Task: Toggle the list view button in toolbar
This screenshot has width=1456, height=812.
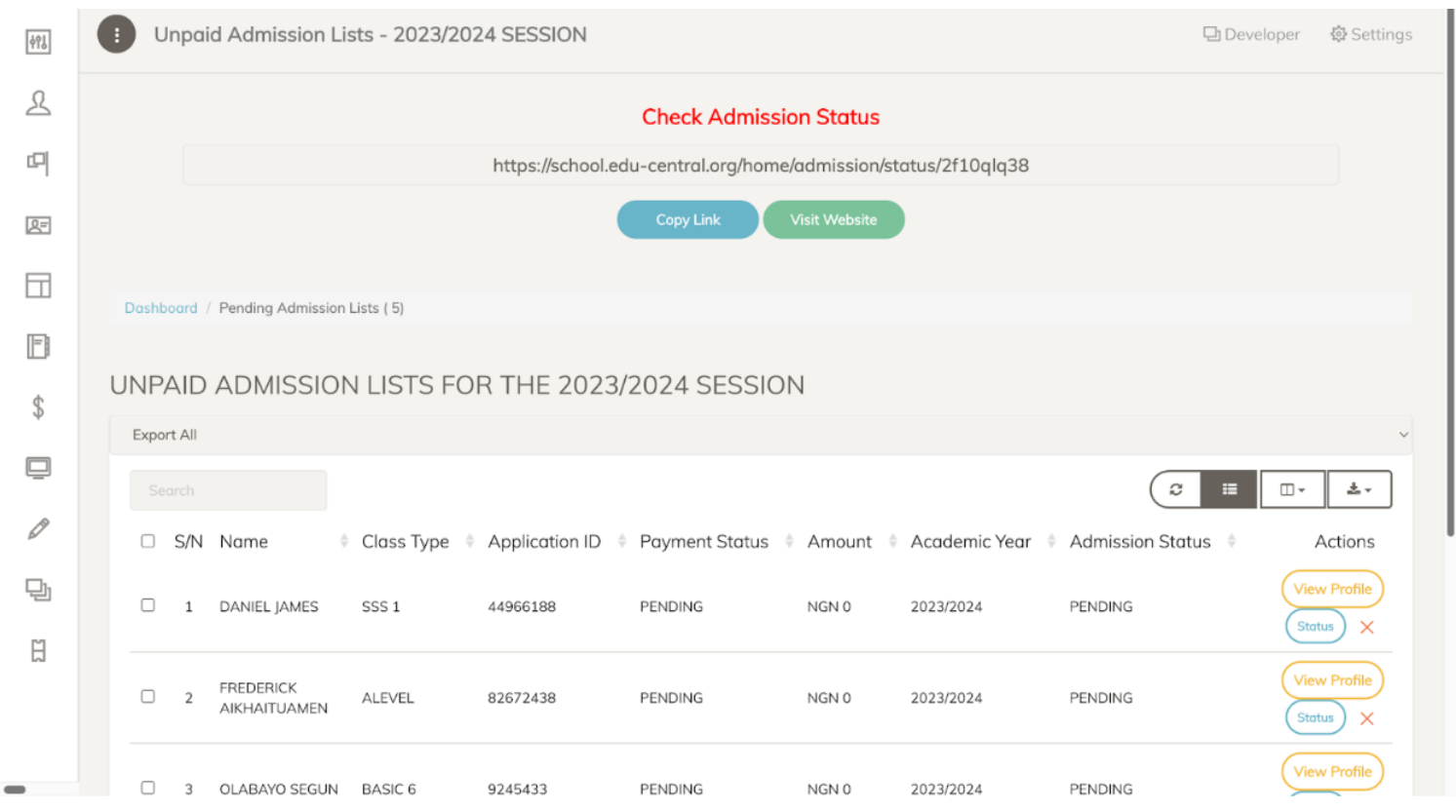Action: click(x=1229, y=489)
